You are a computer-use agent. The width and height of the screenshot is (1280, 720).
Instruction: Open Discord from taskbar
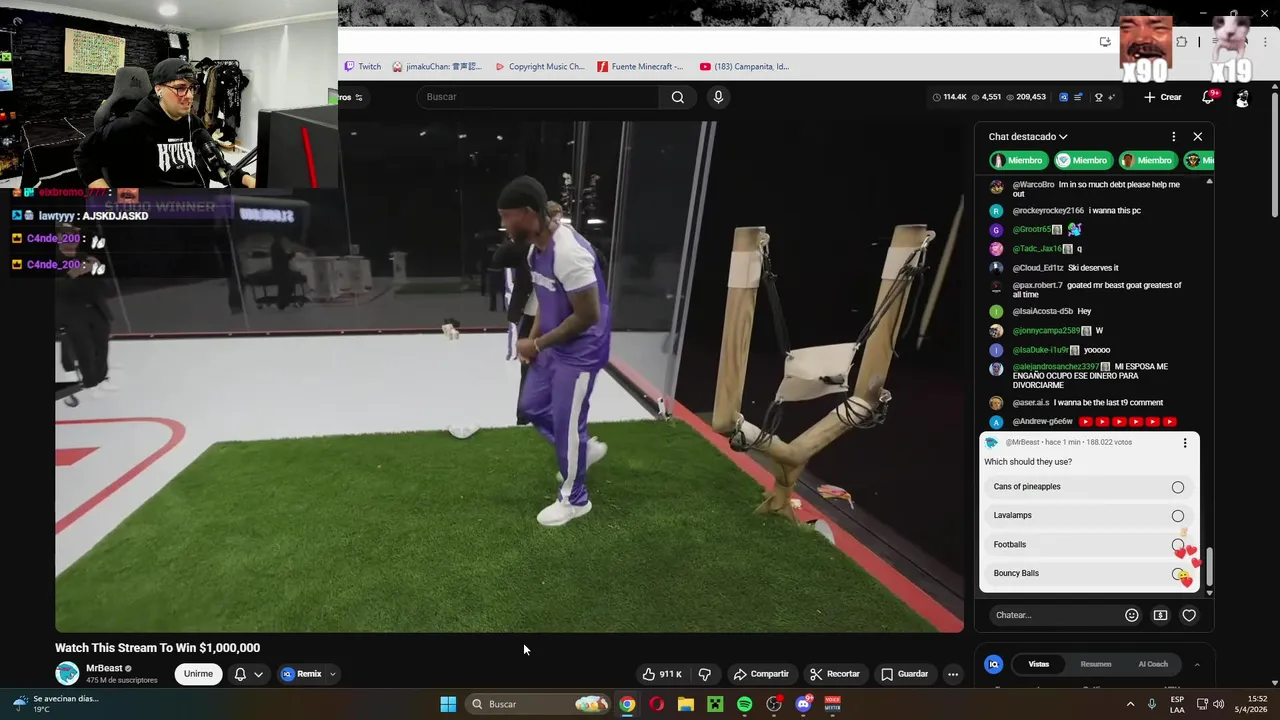[x=803, y=704]
